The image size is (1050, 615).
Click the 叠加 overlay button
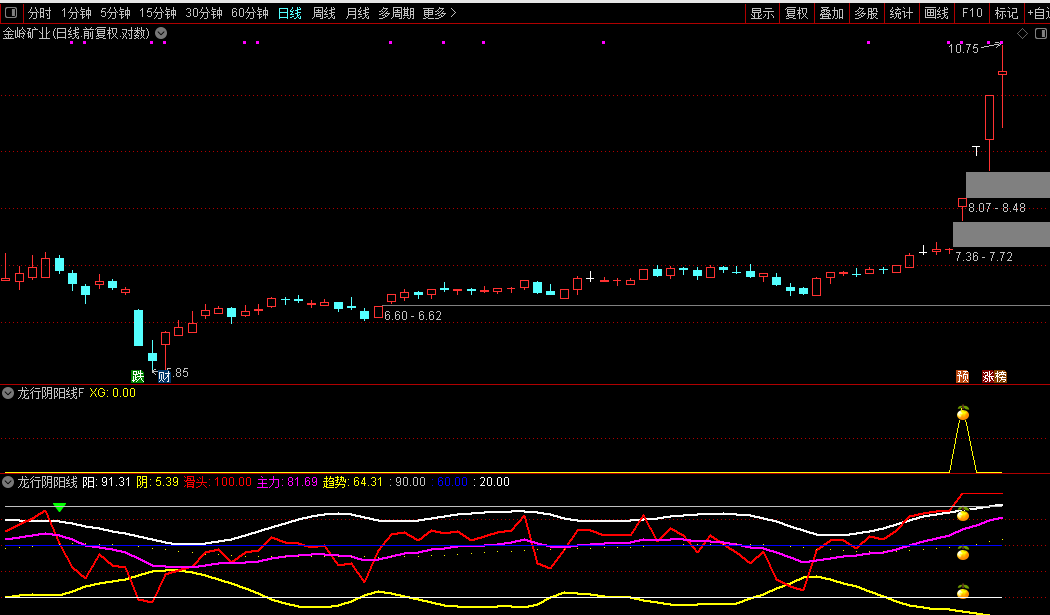832,13
